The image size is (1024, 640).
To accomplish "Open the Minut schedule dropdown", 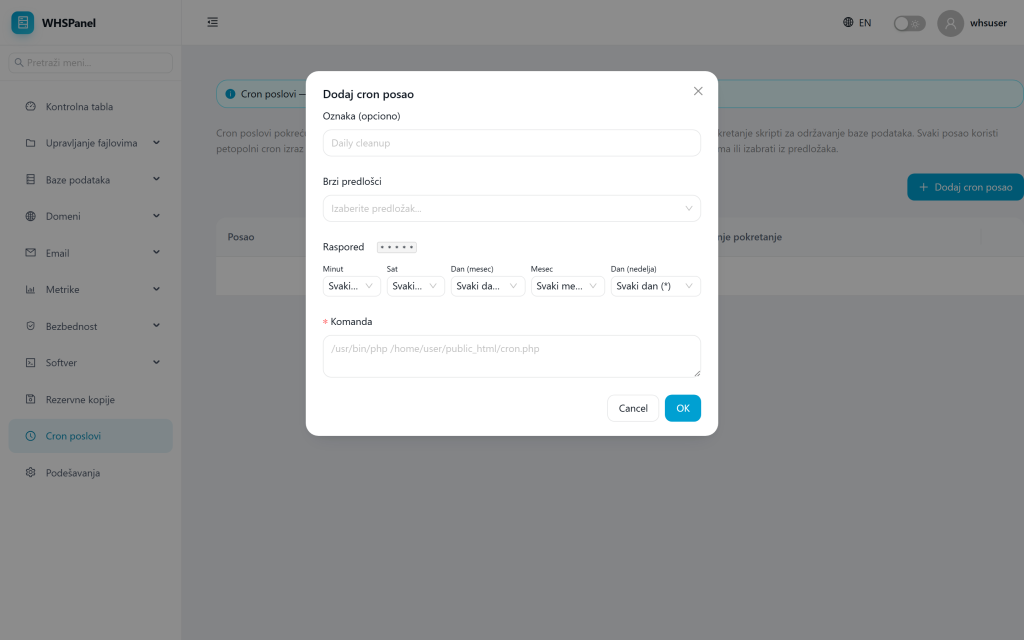I will (x=351, y=286).
